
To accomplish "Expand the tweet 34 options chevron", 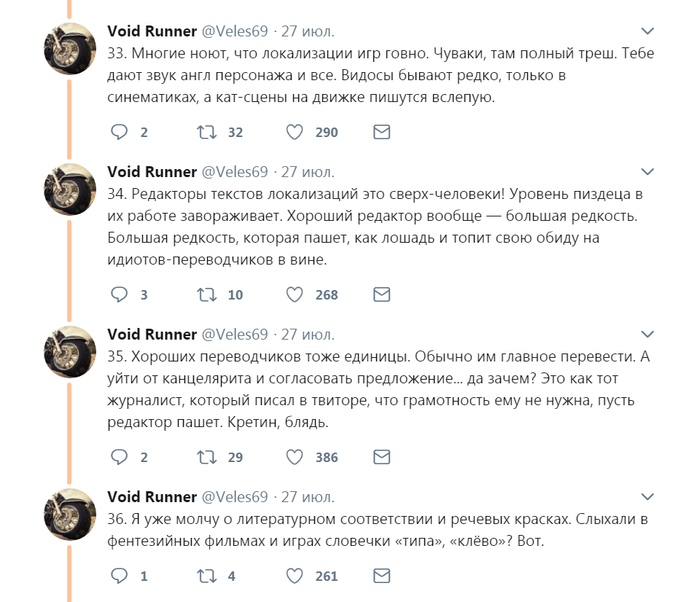I will [648, 172].
